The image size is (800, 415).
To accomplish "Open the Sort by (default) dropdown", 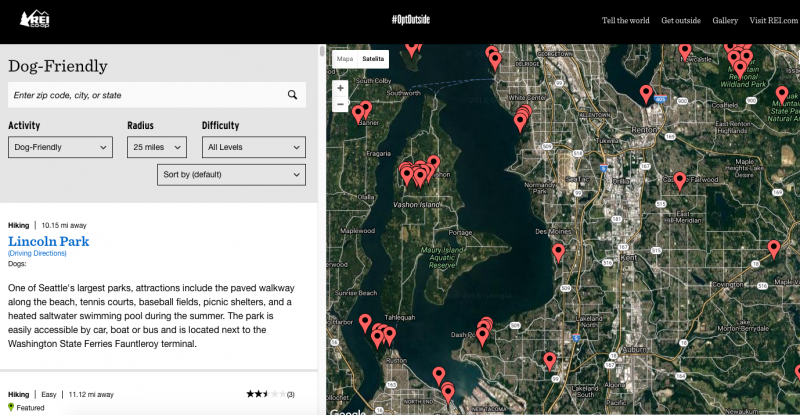I will [231, 175].
